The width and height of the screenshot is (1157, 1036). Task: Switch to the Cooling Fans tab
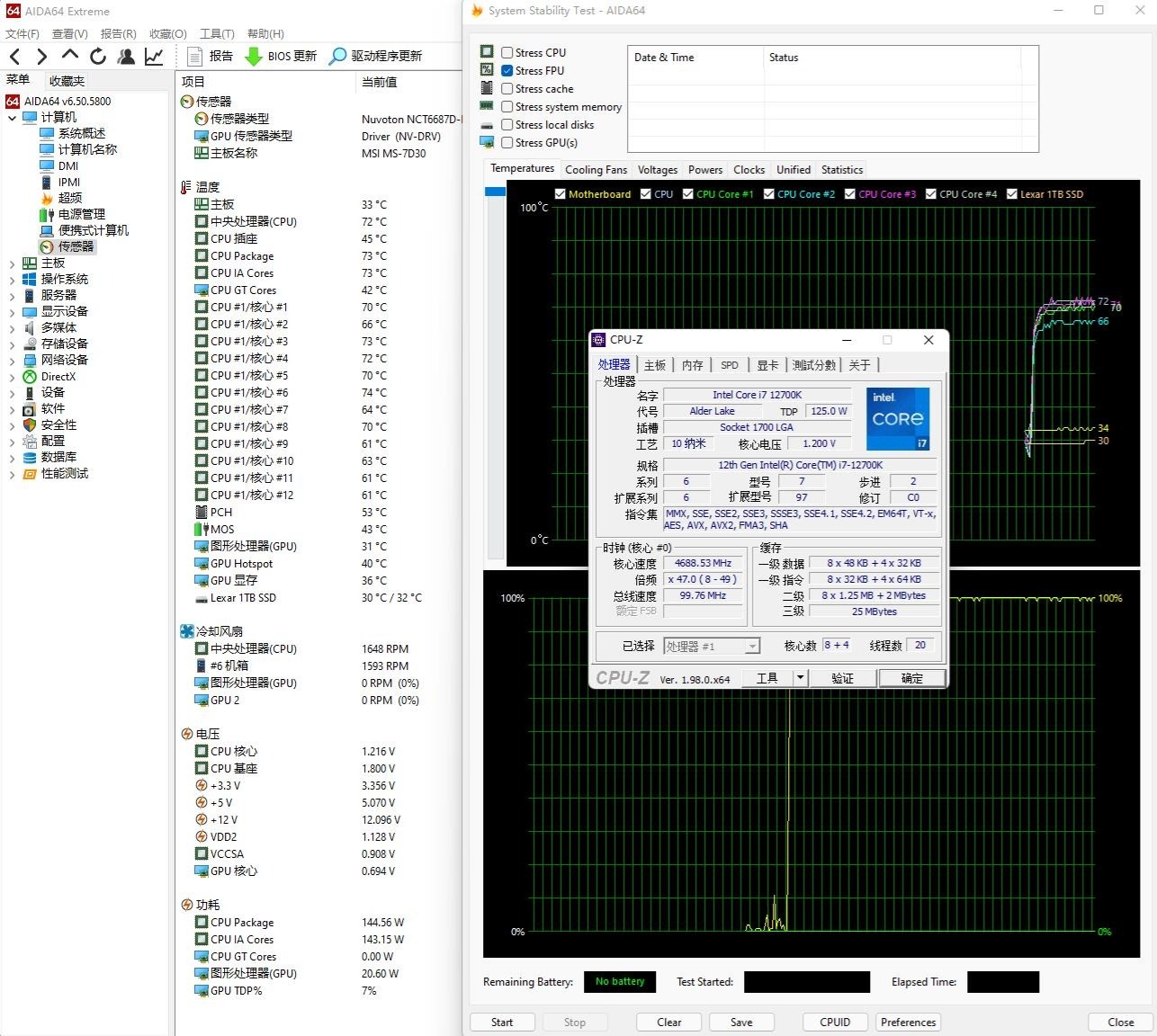tap(596, 170)
